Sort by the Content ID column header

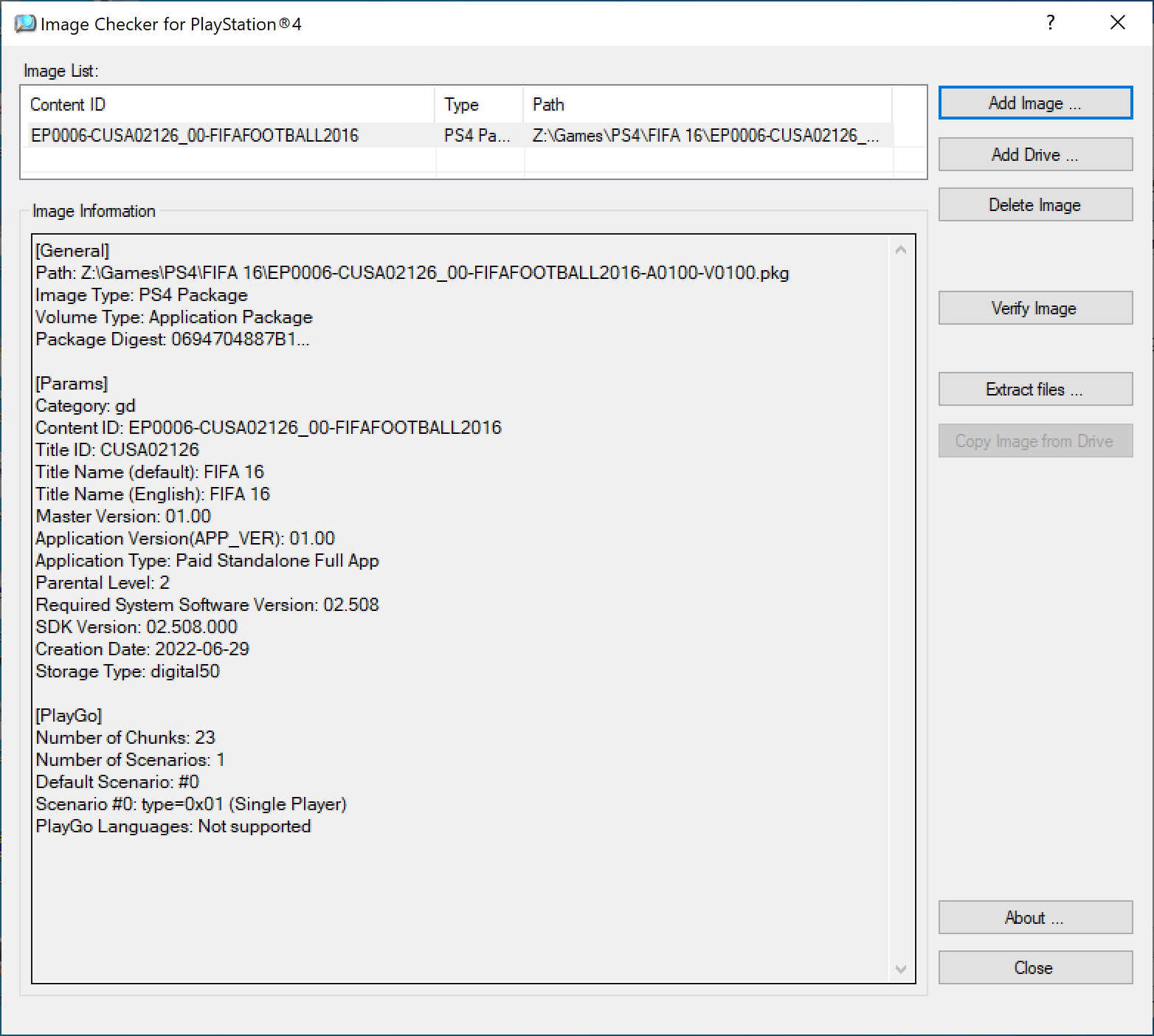(x=228, y=105)
